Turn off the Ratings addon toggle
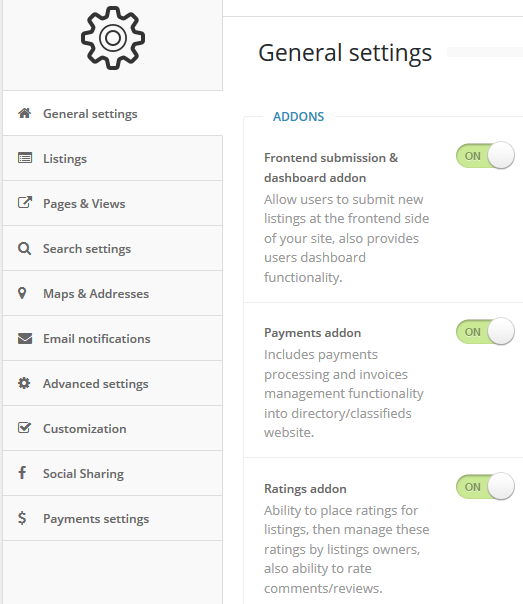523x604 pixels. click(x=485, y=487)
